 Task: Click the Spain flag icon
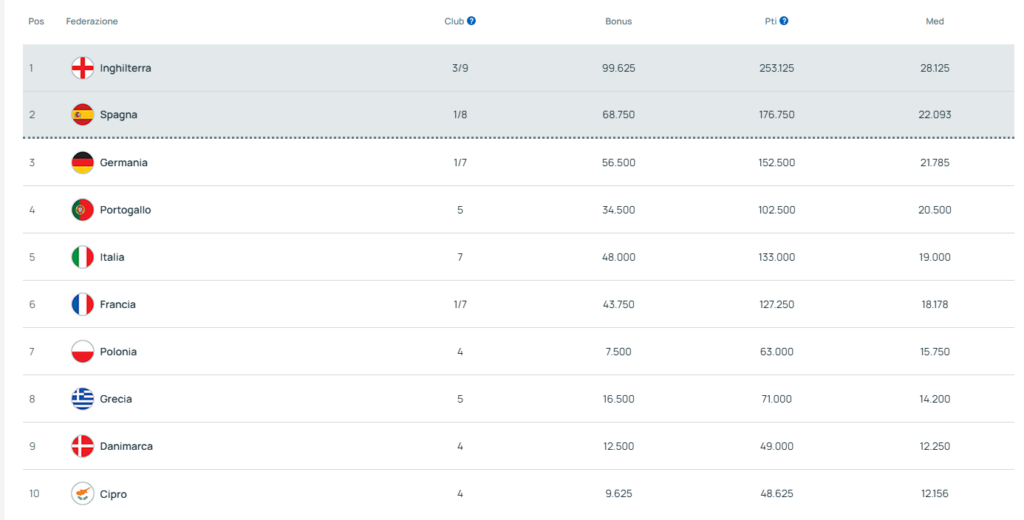82,114
